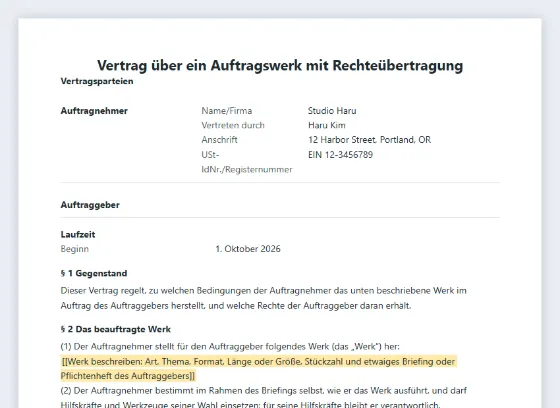This screenshot has width=560, height=408.
Task: Select the date '1. Oktober 2026'
Action: 248,249
